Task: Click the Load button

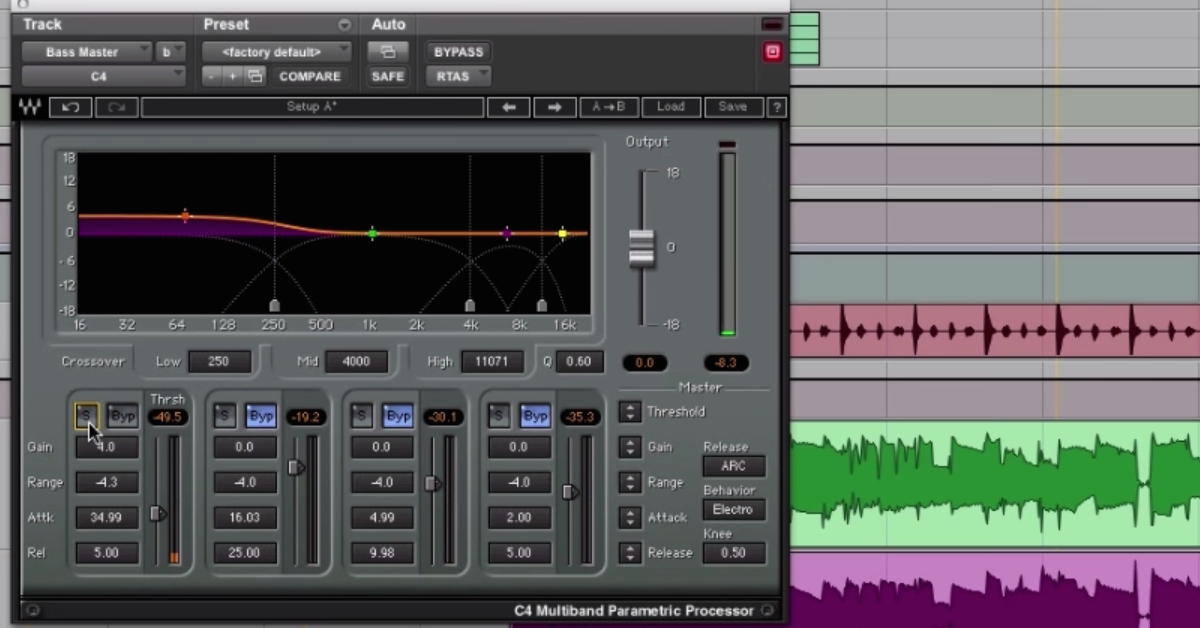Action: point(671,106)
